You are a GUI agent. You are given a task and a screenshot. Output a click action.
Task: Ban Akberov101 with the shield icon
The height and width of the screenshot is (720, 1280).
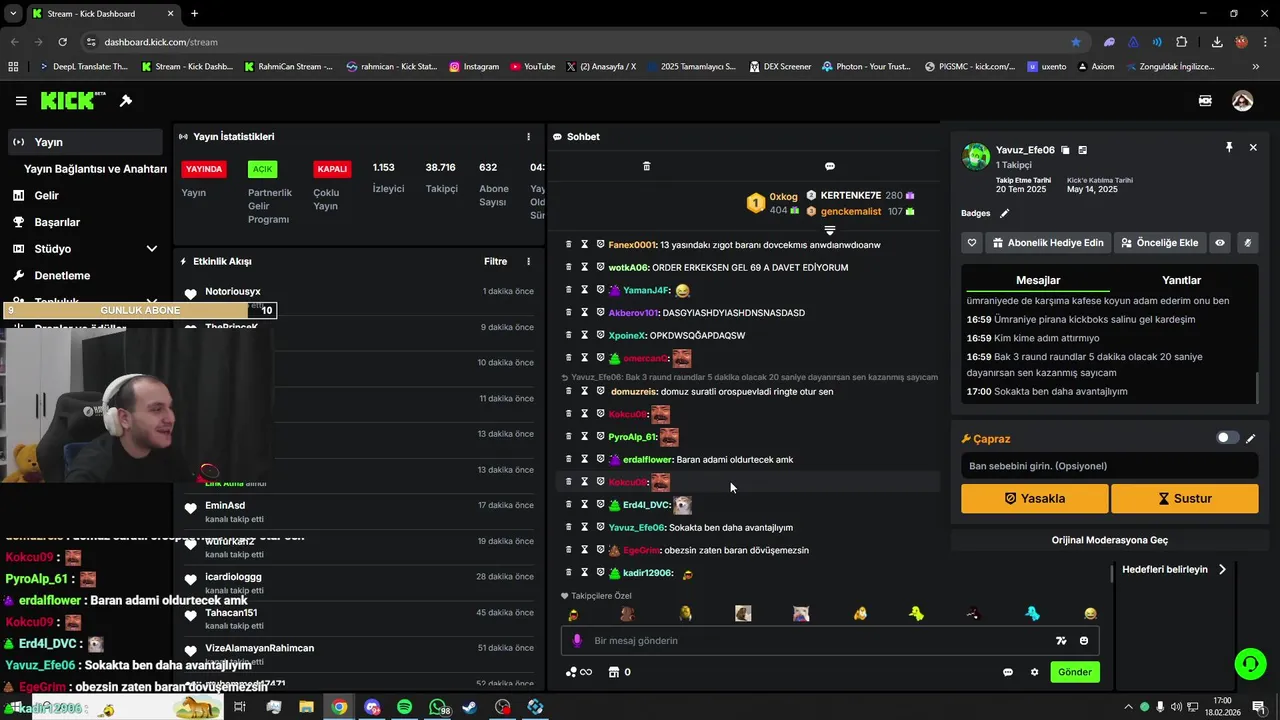tap(601, 312)
